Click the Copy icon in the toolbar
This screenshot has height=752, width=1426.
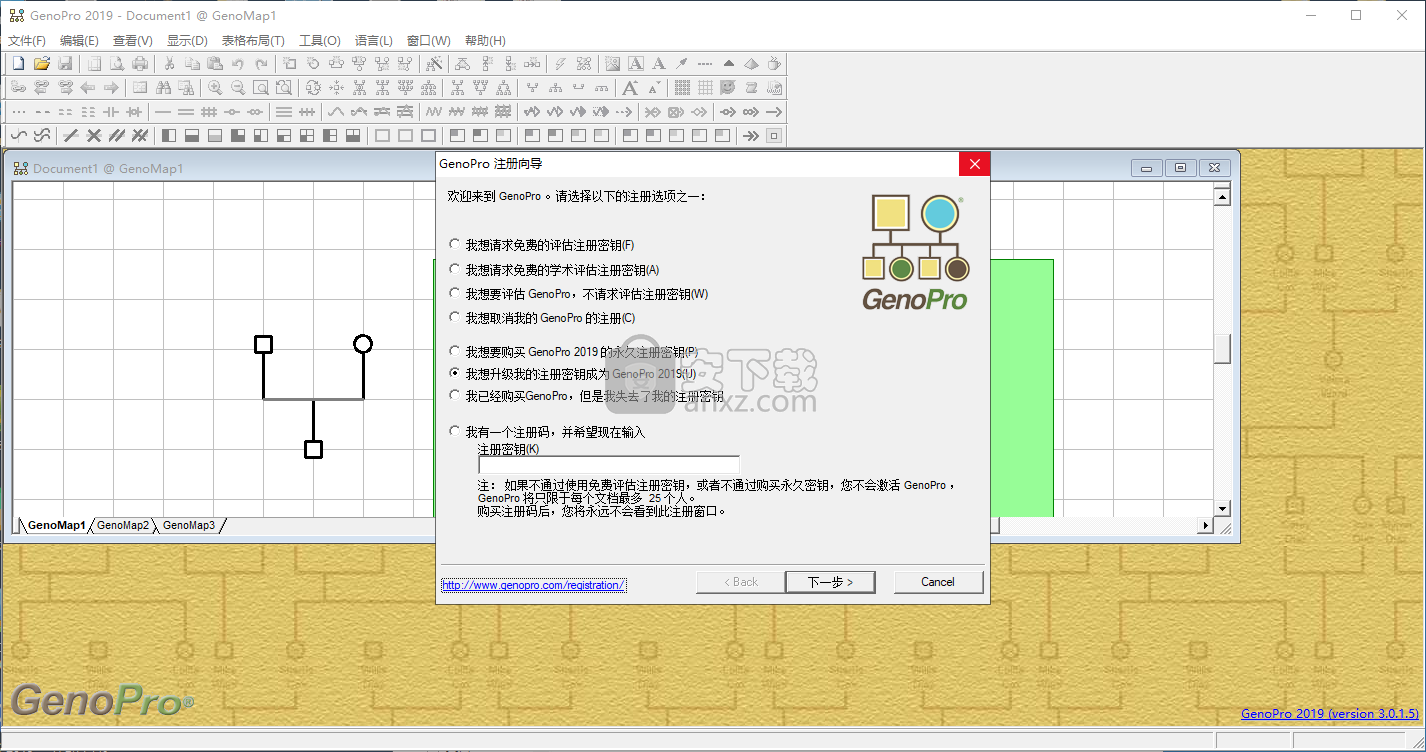tap(192, 63)
